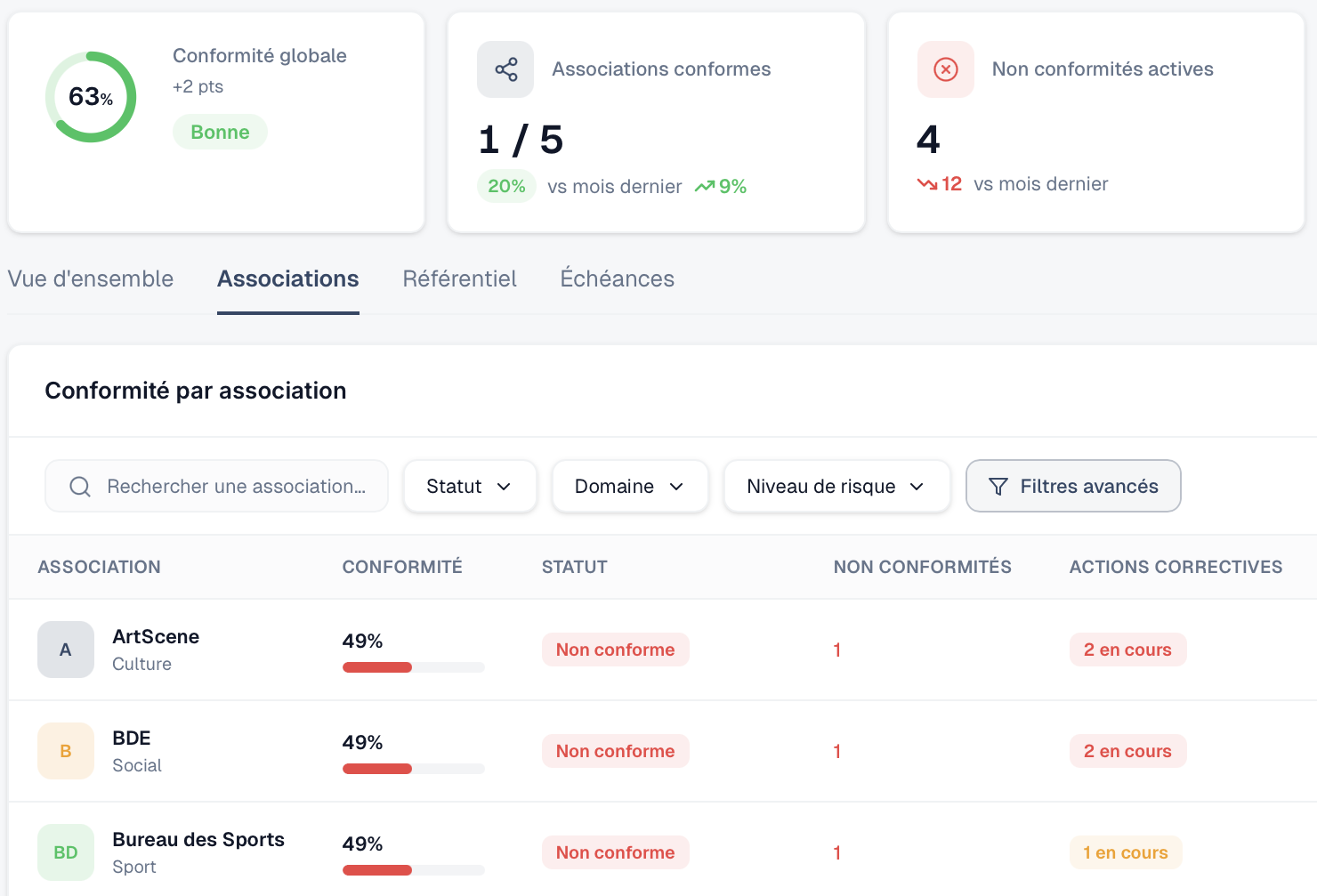The height and width of the screenshot is (896, 1317).
Task: Open the Filtres avancés button
Action: point(1073,486)
